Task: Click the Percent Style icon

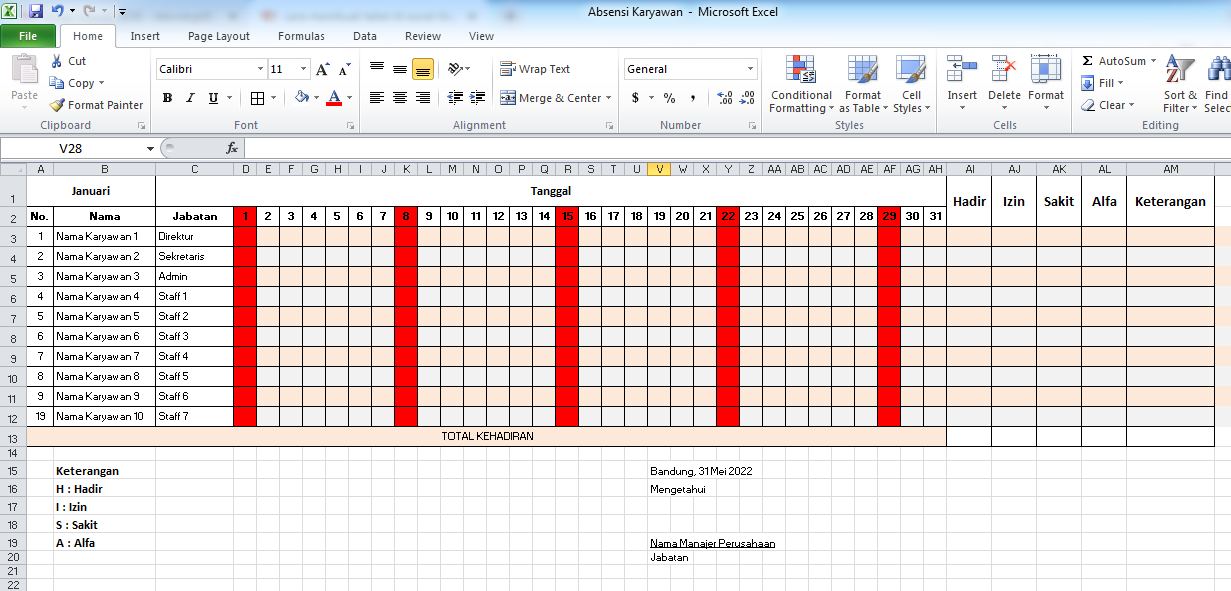Action: [669, 98]
